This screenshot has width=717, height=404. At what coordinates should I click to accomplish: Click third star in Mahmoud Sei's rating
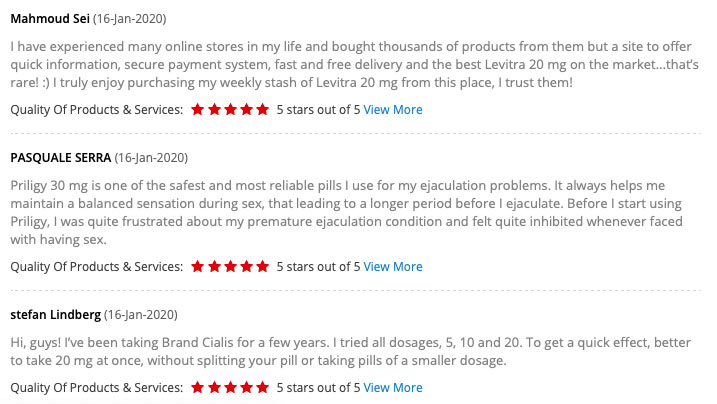tap(230, 109)
